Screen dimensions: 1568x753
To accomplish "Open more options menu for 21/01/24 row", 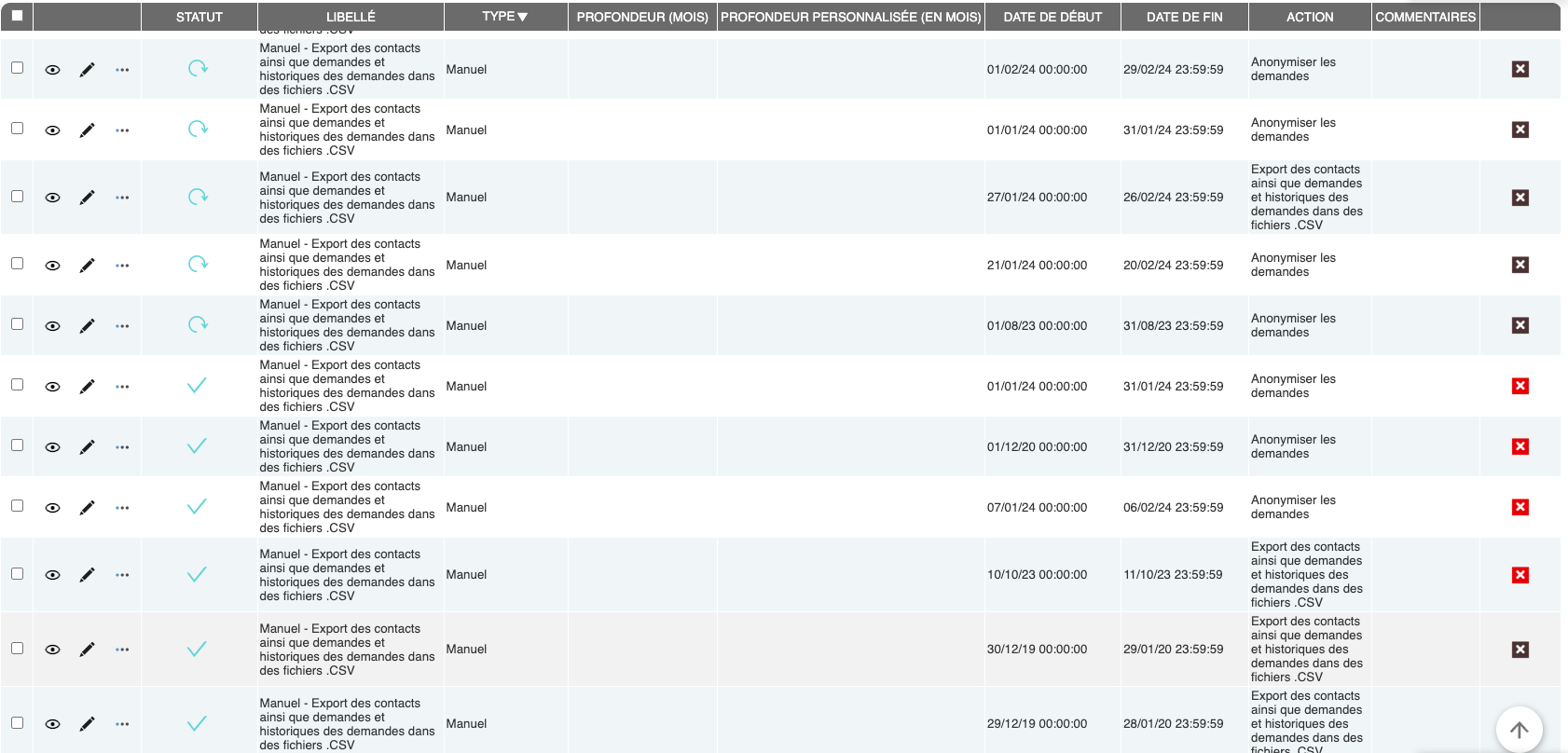I will pyautogui.click(x=122, y=266).
